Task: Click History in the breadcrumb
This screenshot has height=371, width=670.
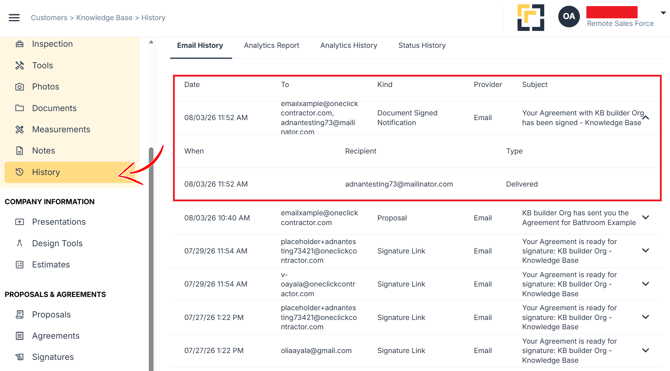Action: click(153, 18)
